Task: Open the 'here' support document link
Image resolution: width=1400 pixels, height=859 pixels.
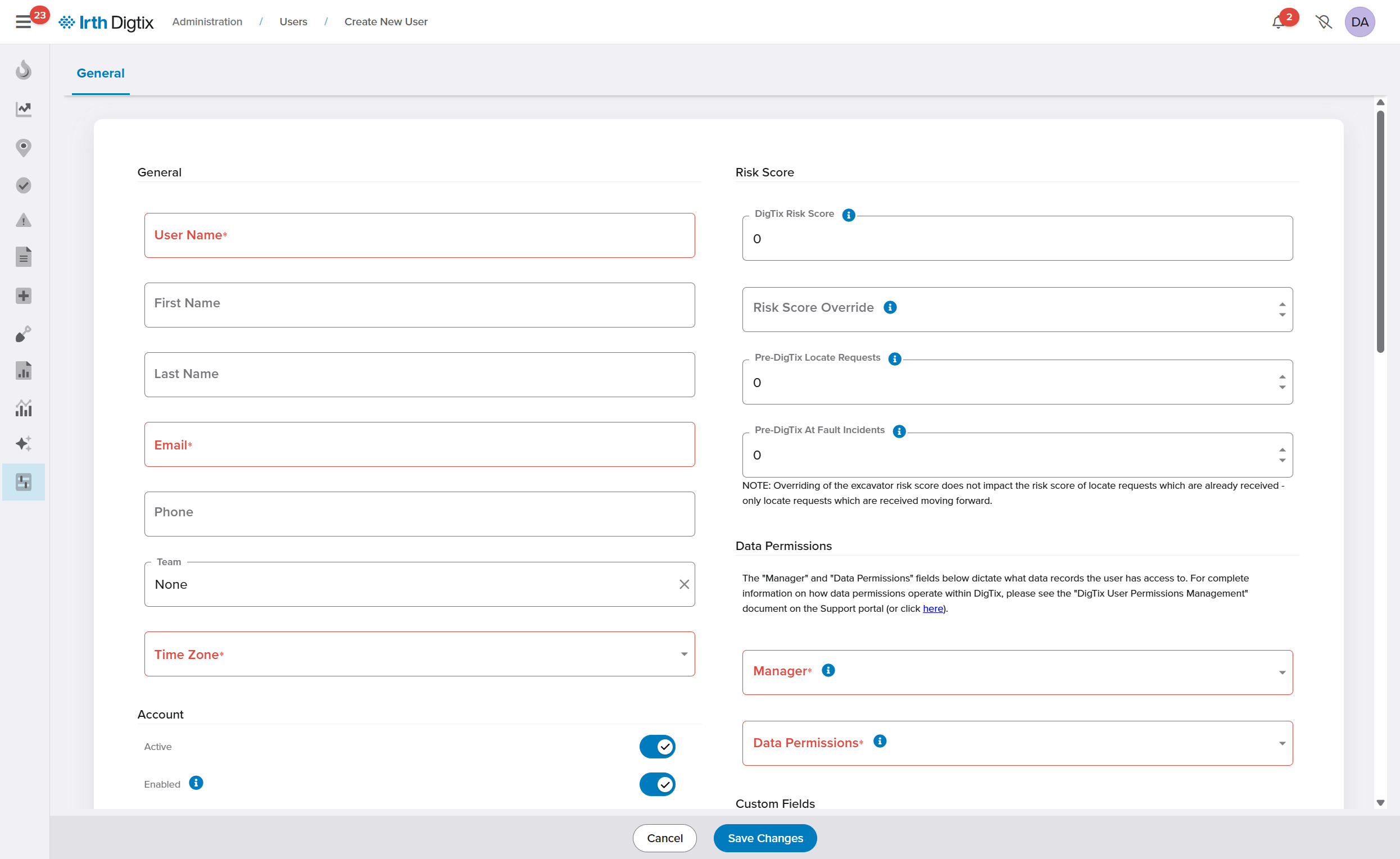Action: point(932,608)
